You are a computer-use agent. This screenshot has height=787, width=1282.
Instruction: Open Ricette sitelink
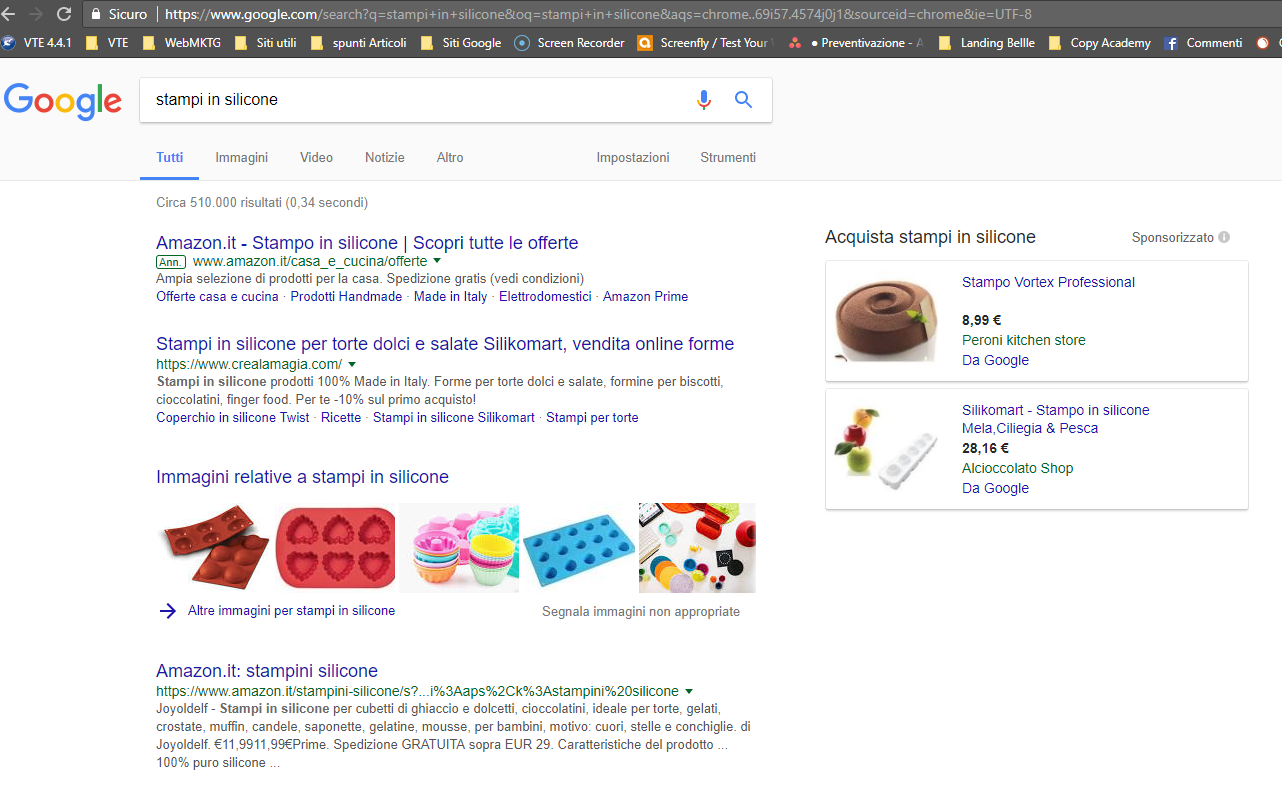(341, 418)
